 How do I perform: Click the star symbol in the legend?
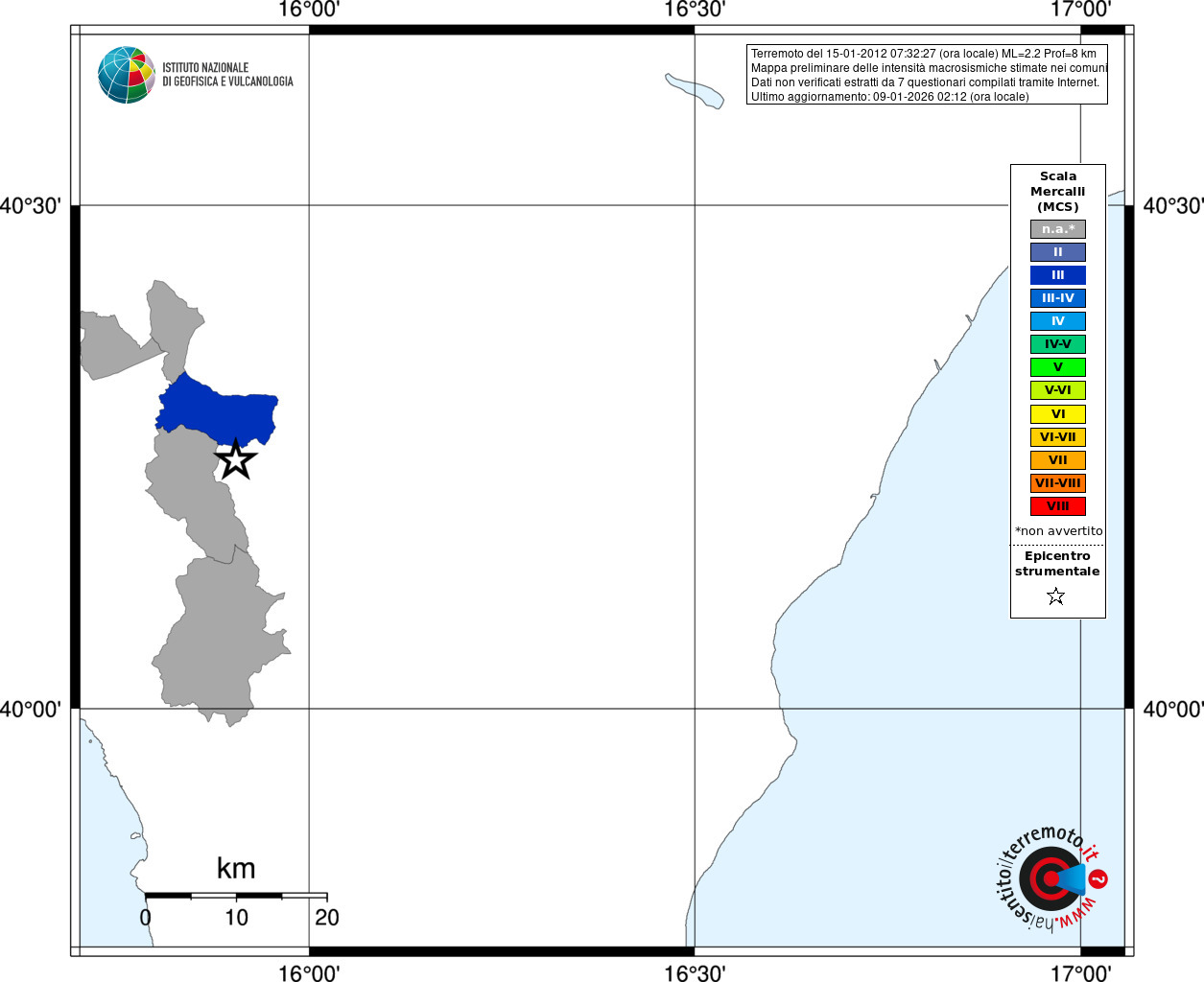1056,596
